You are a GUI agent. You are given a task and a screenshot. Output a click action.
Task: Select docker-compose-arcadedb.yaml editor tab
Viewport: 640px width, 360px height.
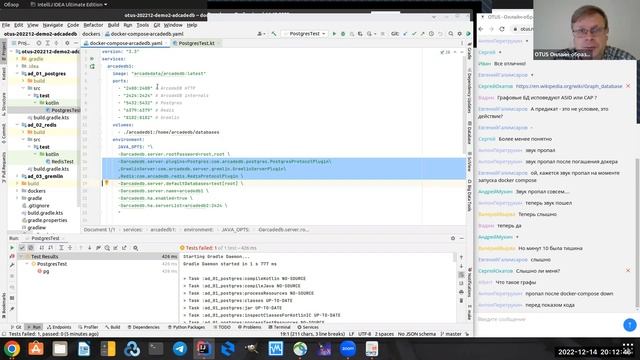(x=126, y=43)
